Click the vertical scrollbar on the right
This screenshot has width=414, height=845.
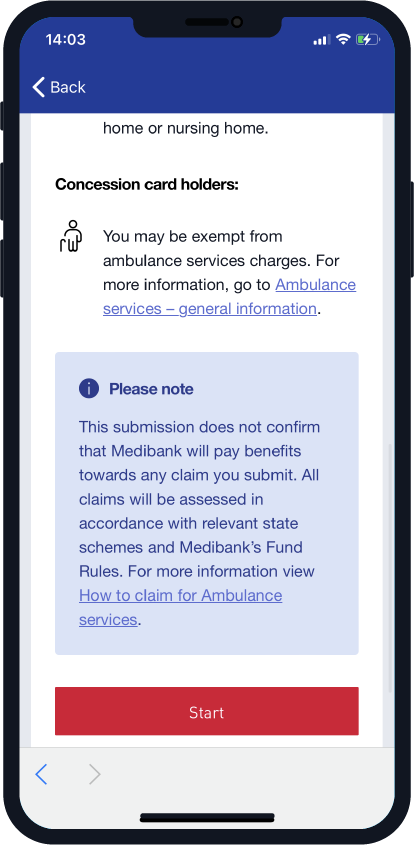point(390,569)
